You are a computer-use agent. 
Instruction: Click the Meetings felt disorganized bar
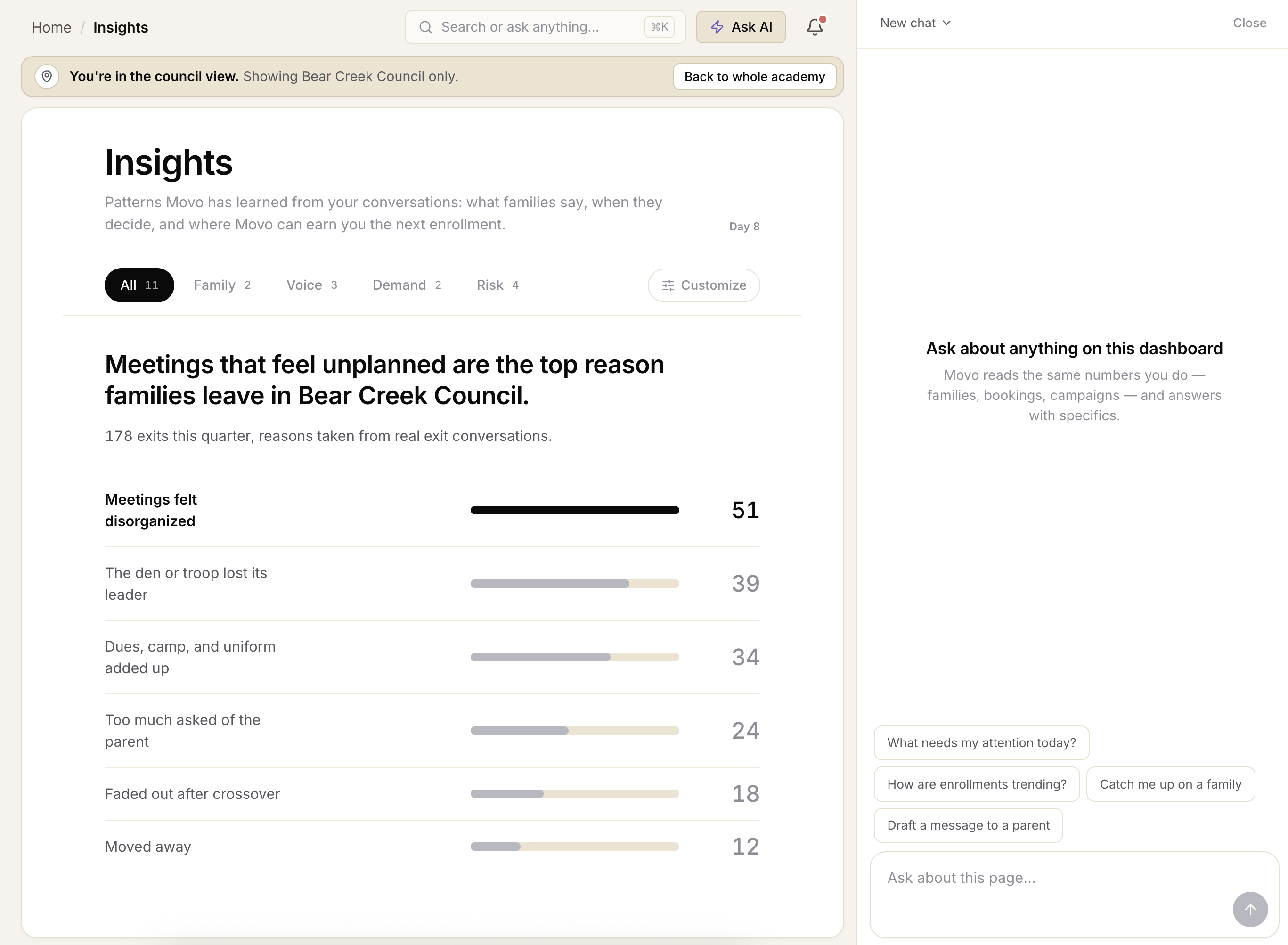(574, 510)
